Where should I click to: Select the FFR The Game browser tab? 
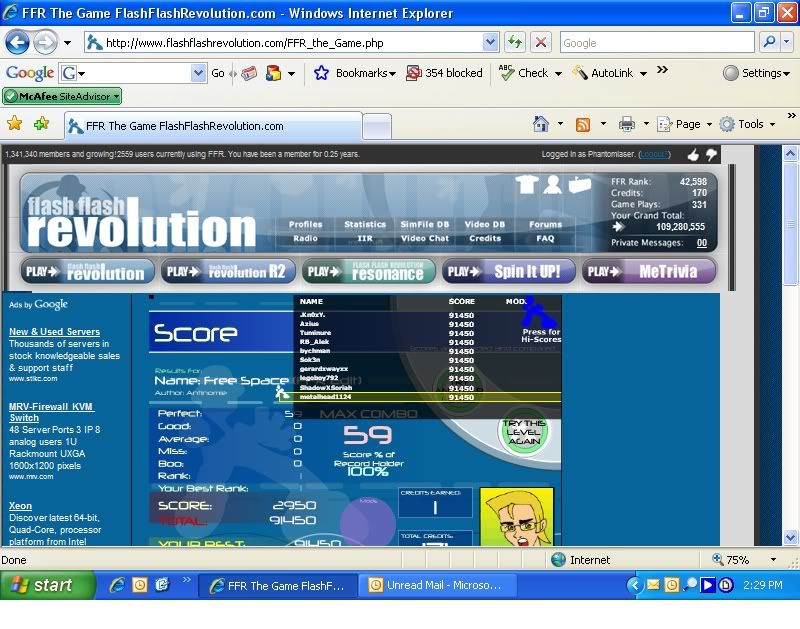point(212,126)
